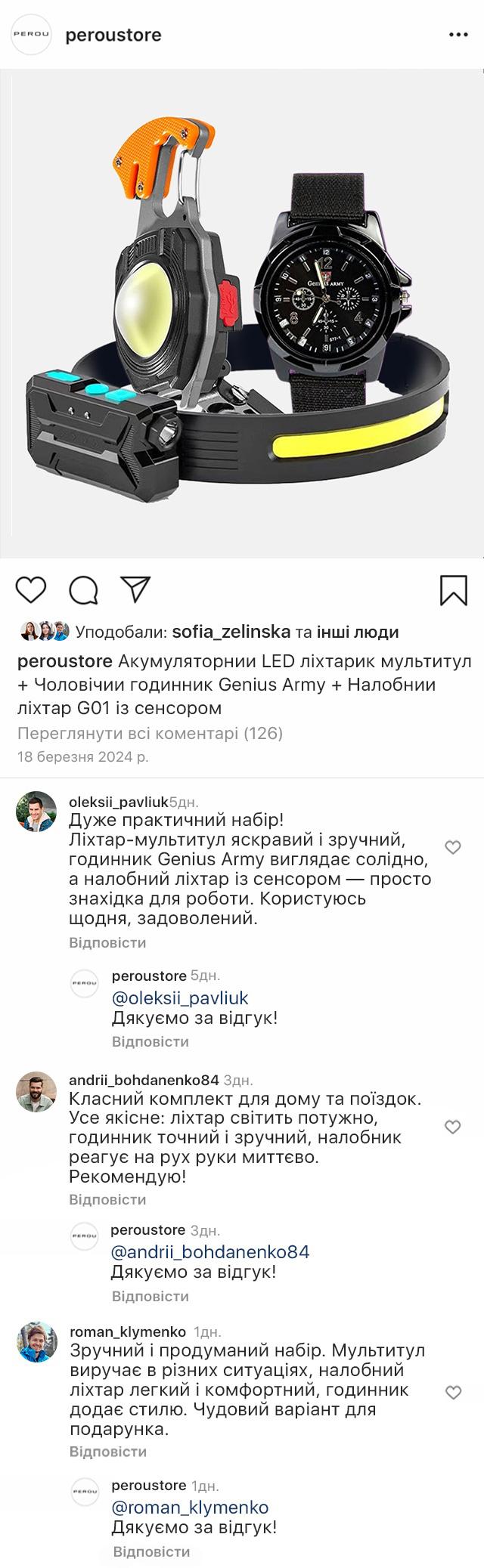Open the @andrii_bohdanenko84 mention link
The height and width of the screenshot is (1568, 484).
coord(210,1251)
